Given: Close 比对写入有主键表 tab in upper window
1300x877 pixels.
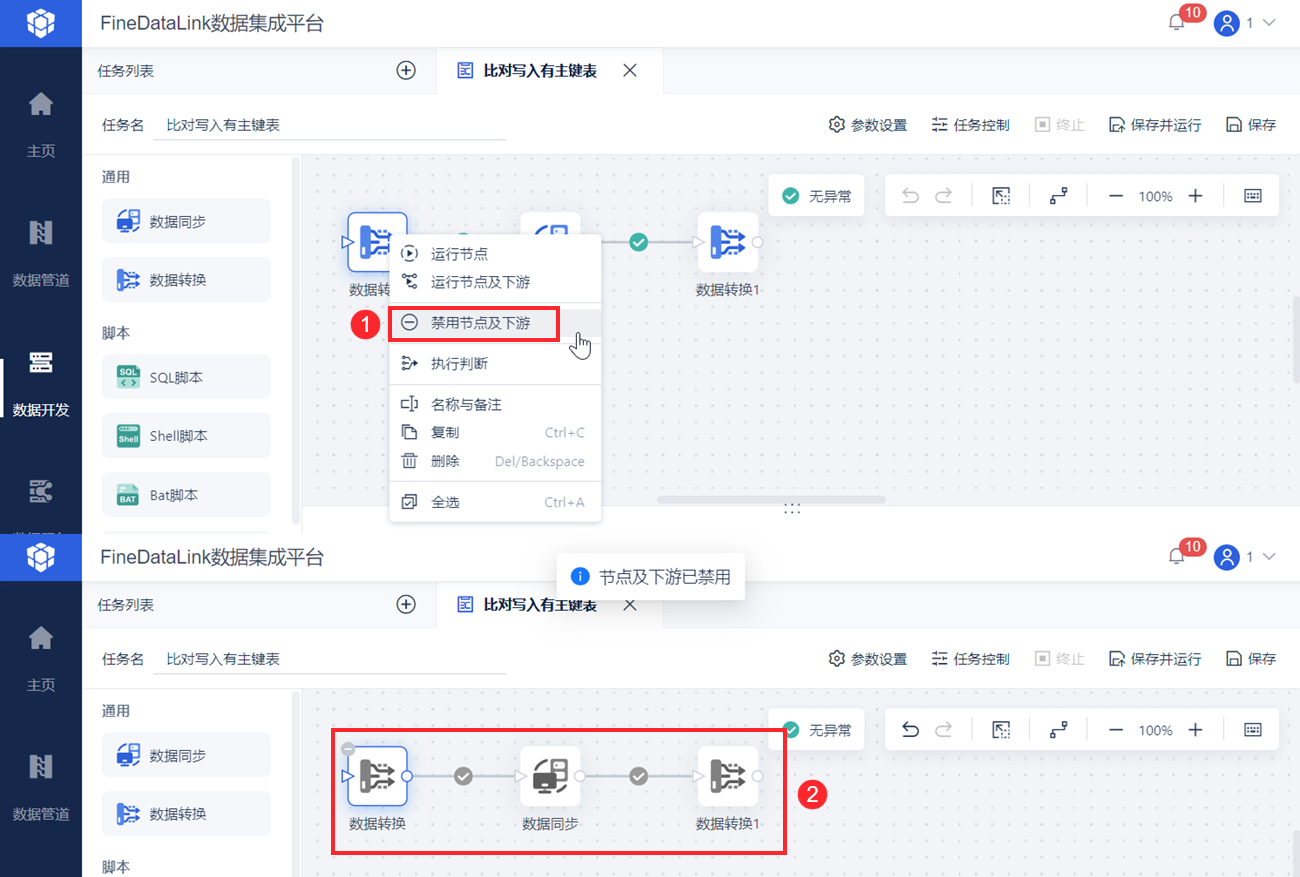Looking at the screenshot, I should 630,70.
